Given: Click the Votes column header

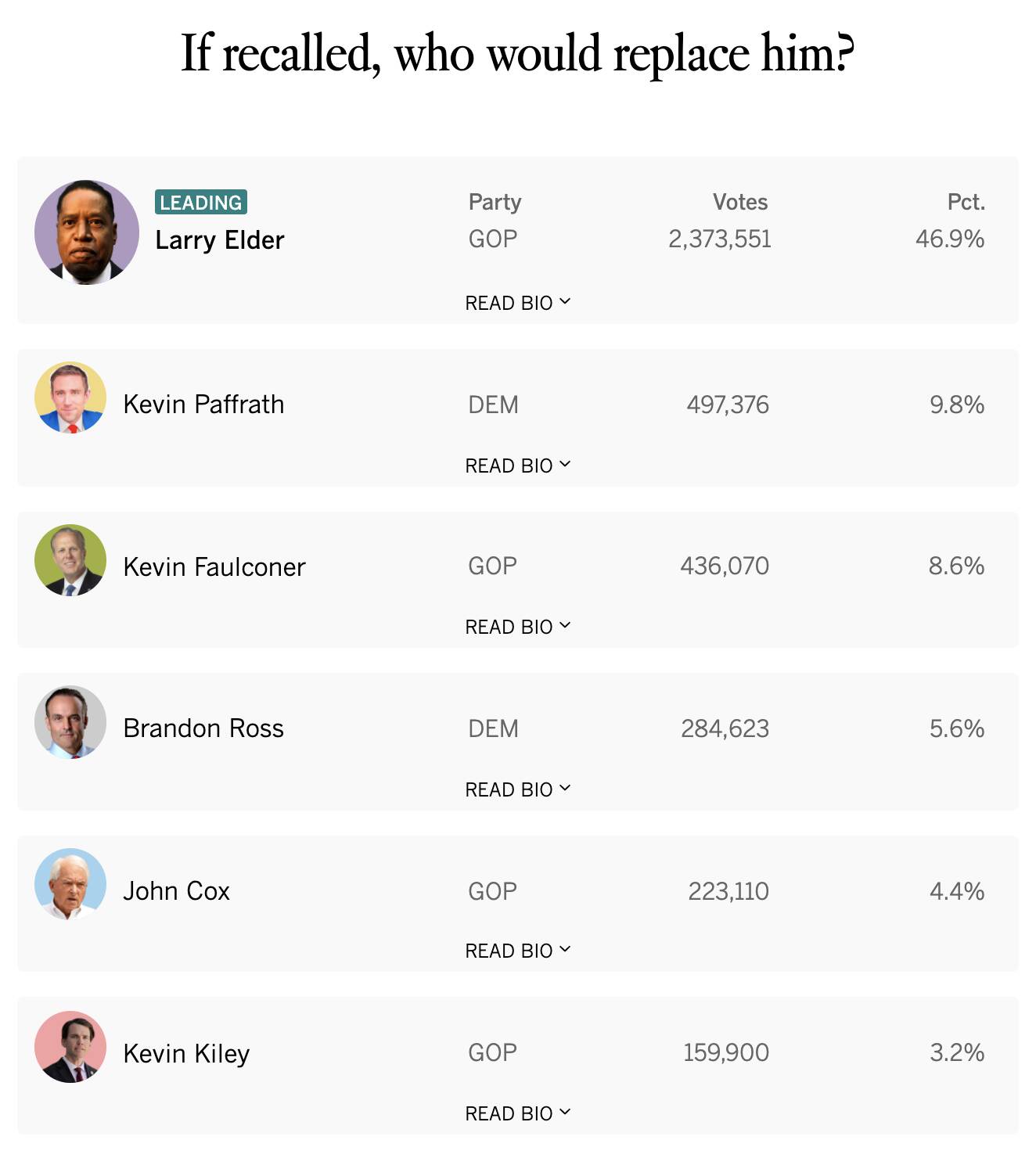Looking at the screenshot, I should pyautogui.click(x=739, y=202).
